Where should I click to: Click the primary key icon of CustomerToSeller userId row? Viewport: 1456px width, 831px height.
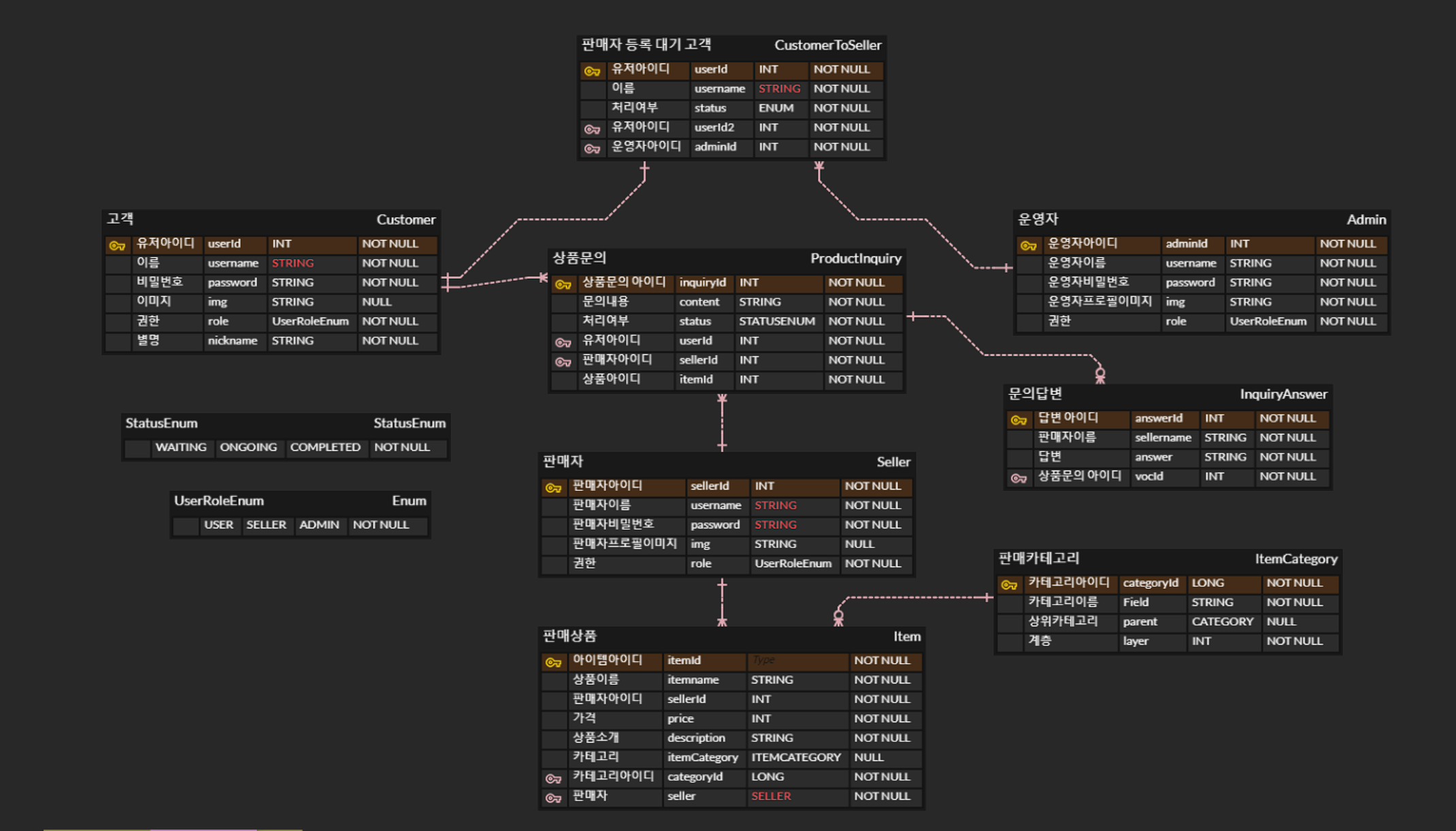(592, 71)
